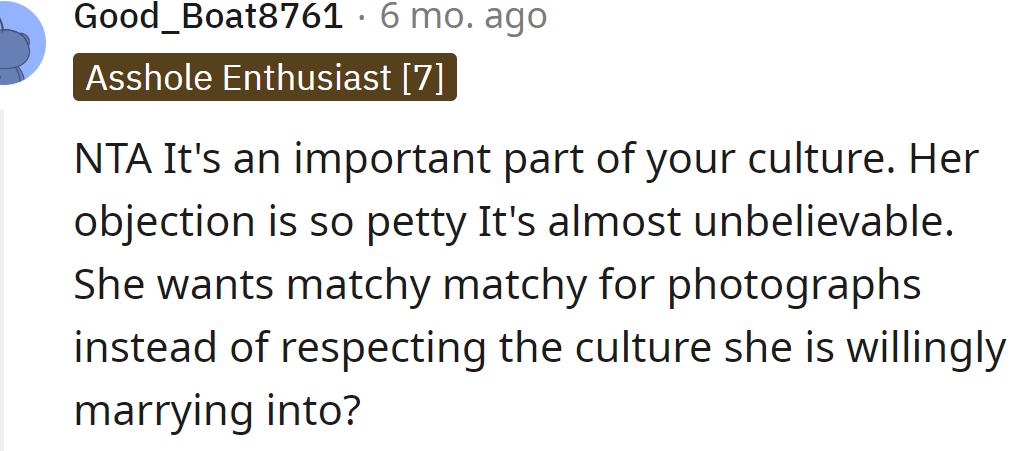The height and width of the screenshot is (451, 1026).
Task: Click the line "She wants matchy matchy"
Action: pyautogui.click(x=497, y=286)
